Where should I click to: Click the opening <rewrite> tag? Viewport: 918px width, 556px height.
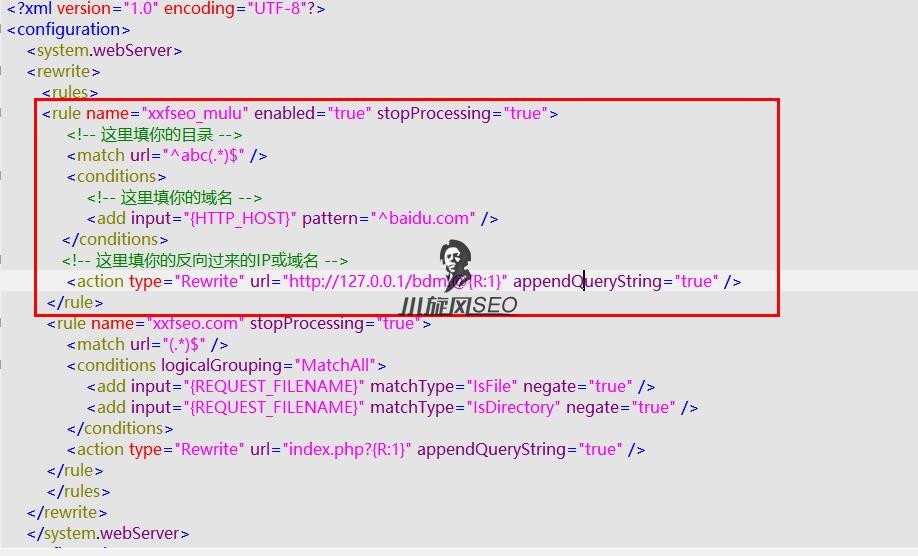coord(63,72)
